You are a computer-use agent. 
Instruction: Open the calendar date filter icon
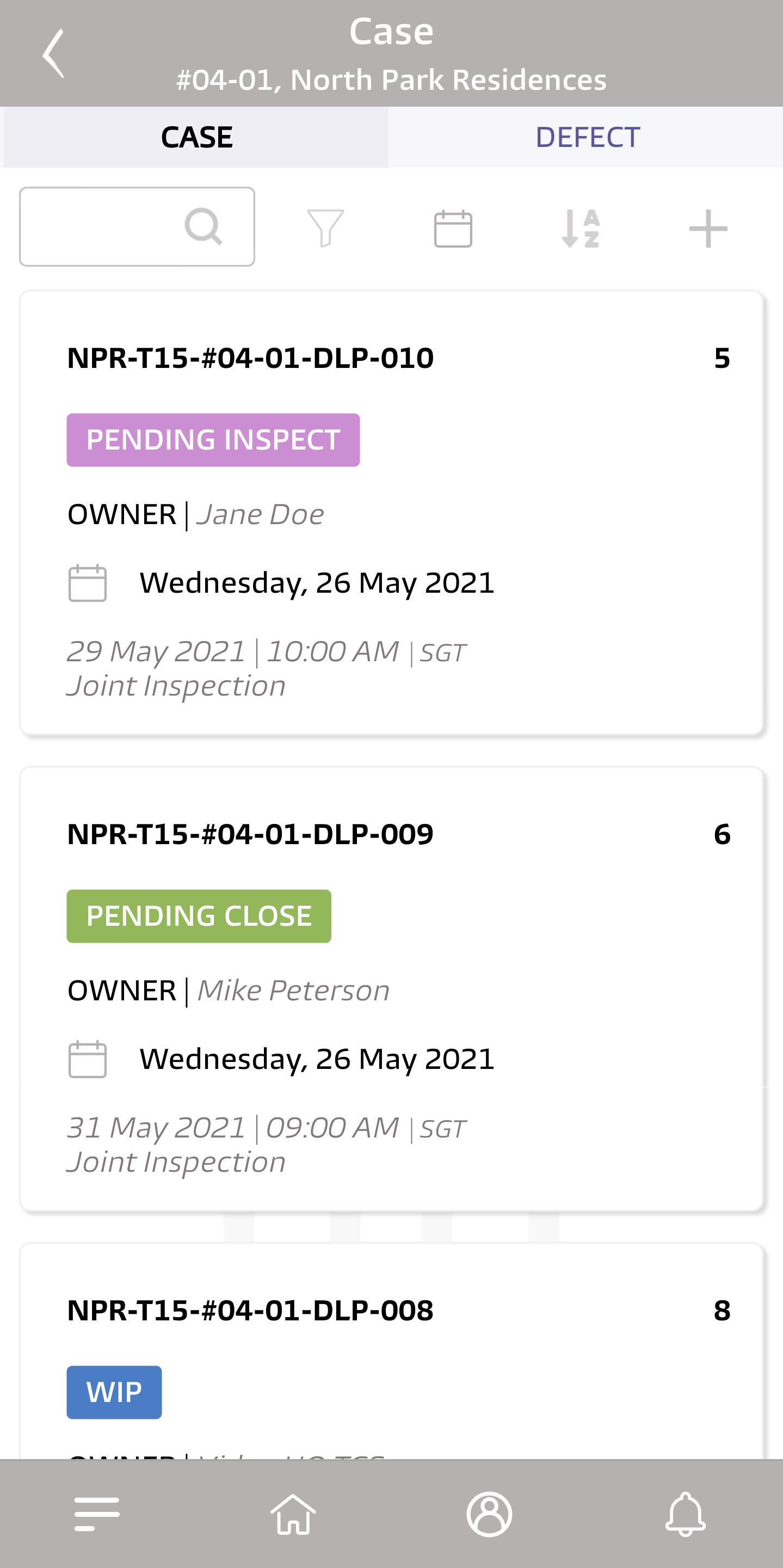[x=453, y=228]
